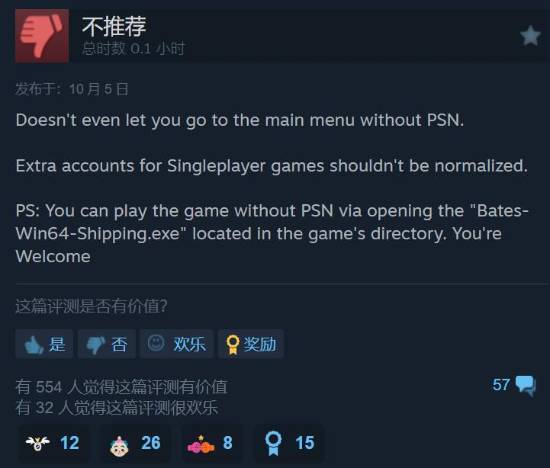
Task: Open the 57 comments speech bubble
Action: click(x=514, y=385)
